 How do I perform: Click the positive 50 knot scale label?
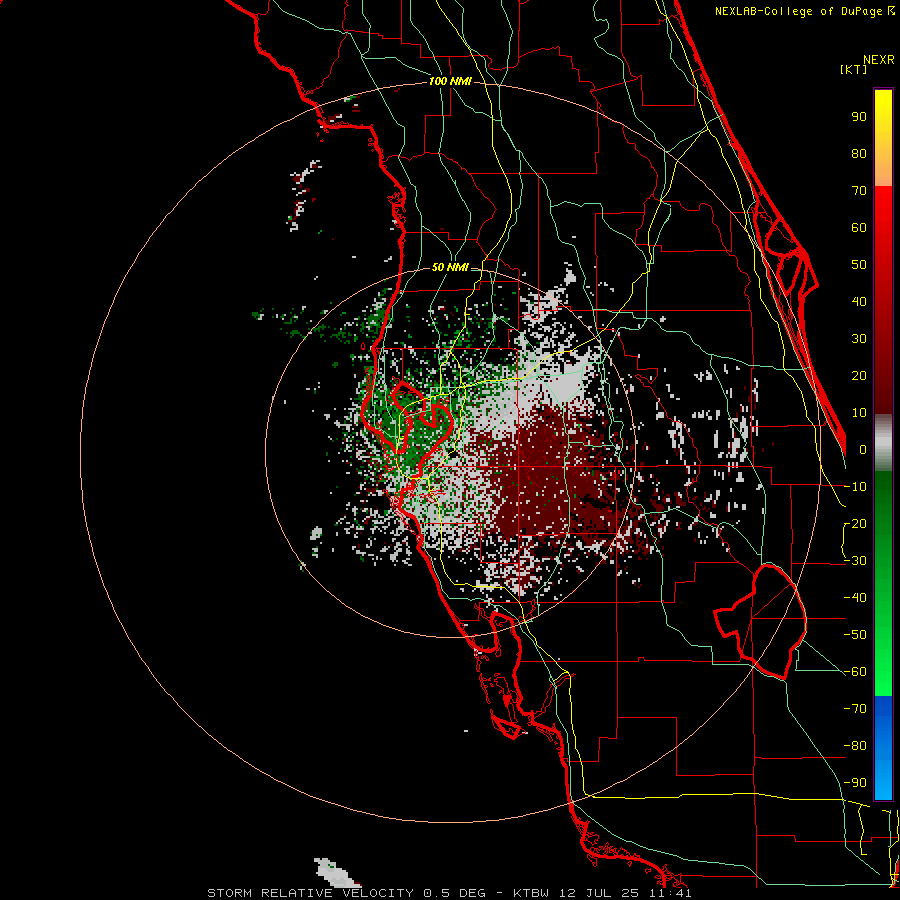coord(859,265)
